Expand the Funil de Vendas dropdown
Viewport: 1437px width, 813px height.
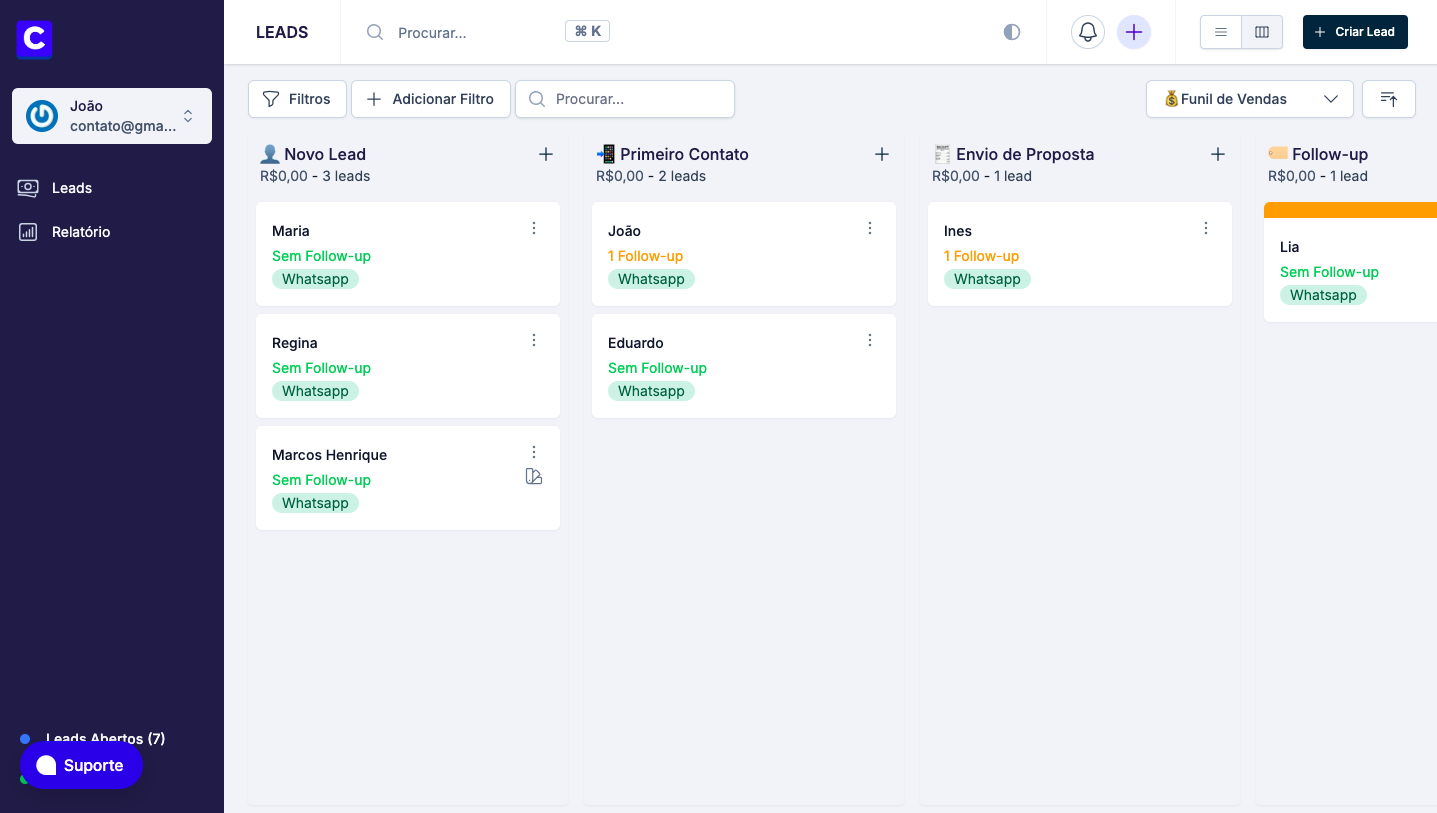coord(1249,99)
